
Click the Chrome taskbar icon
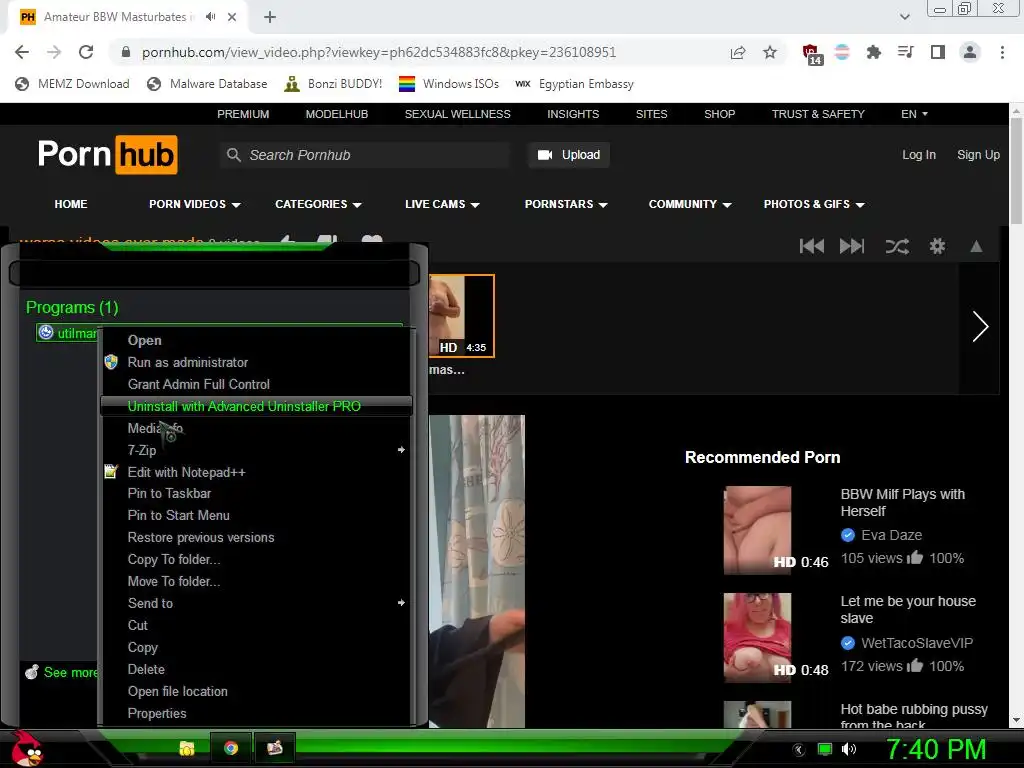click(231, 748)
